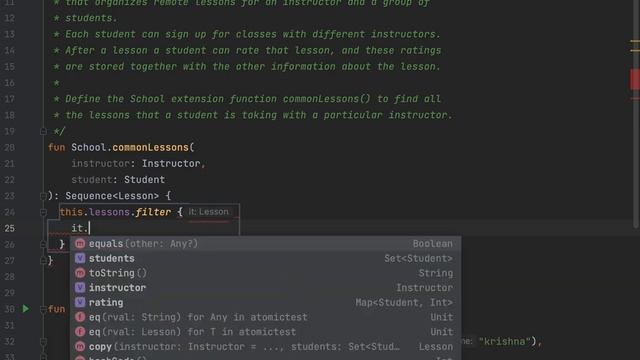Image resolution: width=640 pixels, height=360 pixels.
Task: Click property icon beside rating suggestion
Action: (80, 302)
